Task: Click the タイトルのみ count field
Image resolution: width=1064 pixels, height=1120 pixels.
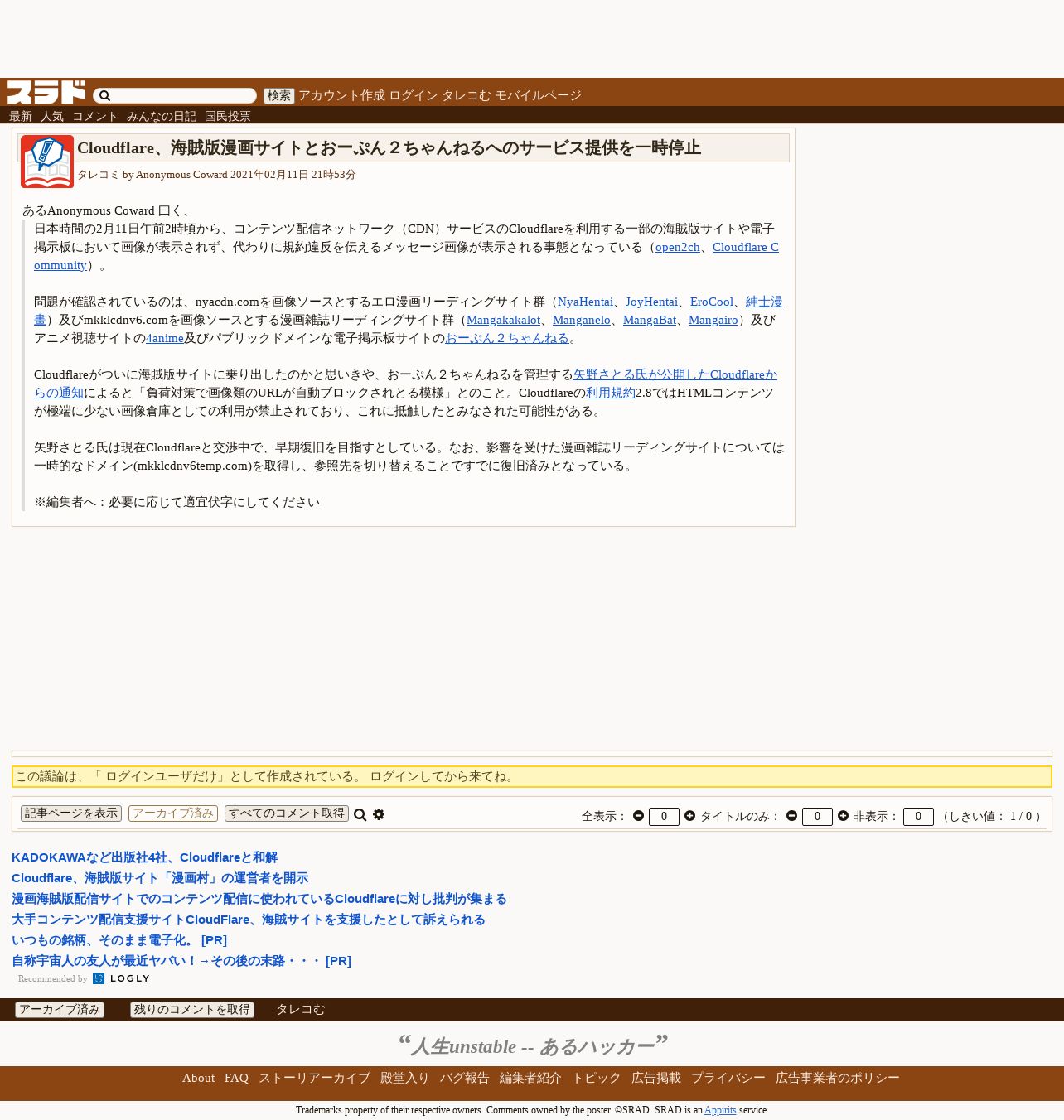Action: 817,817
